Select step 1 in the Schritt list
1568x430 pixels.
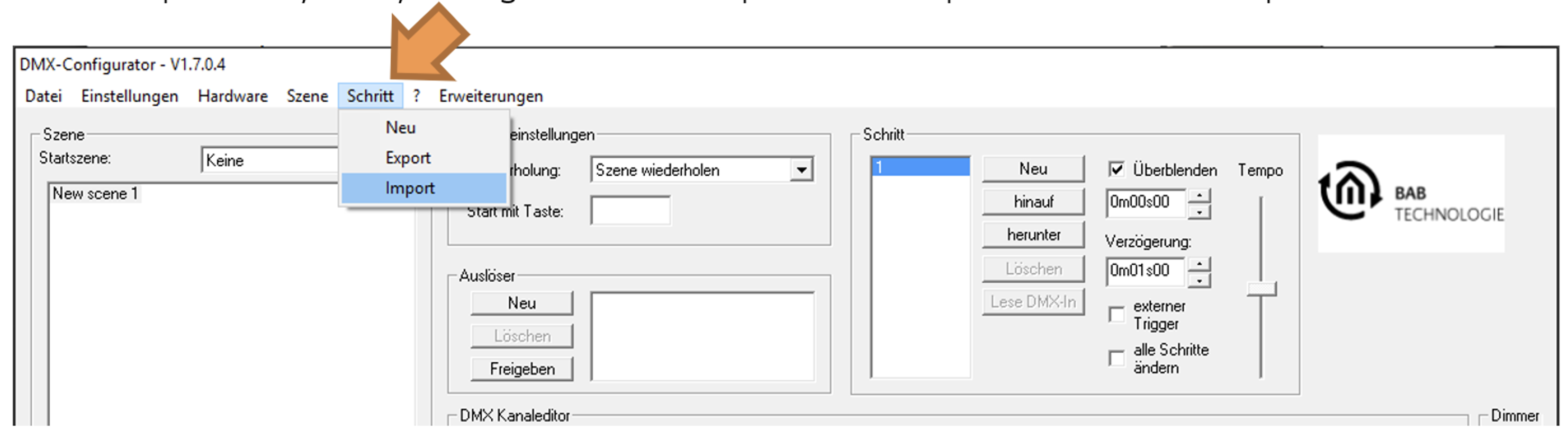point(921,167)
